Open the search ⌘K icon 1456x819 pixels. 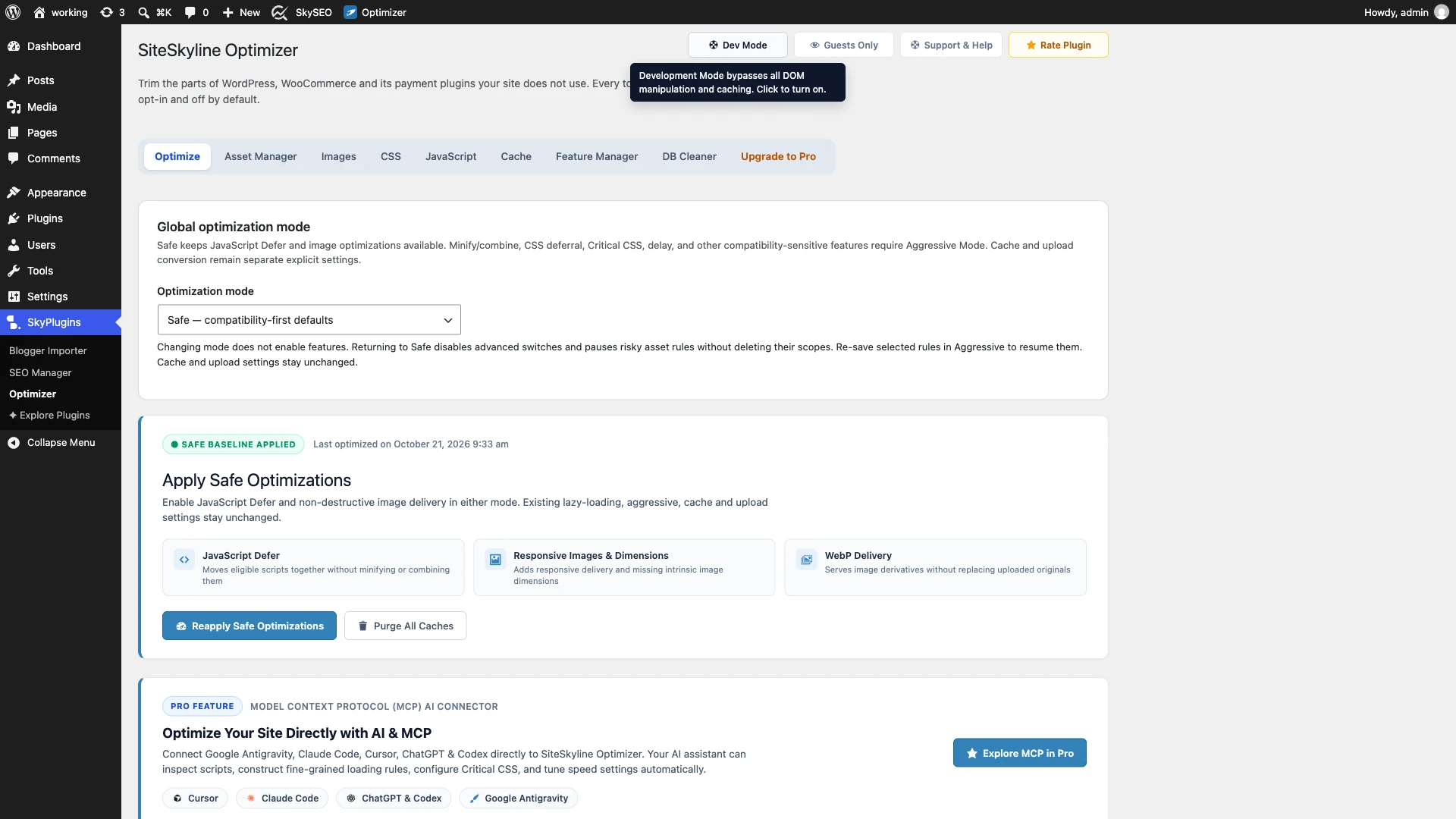(x=143, y=12)
